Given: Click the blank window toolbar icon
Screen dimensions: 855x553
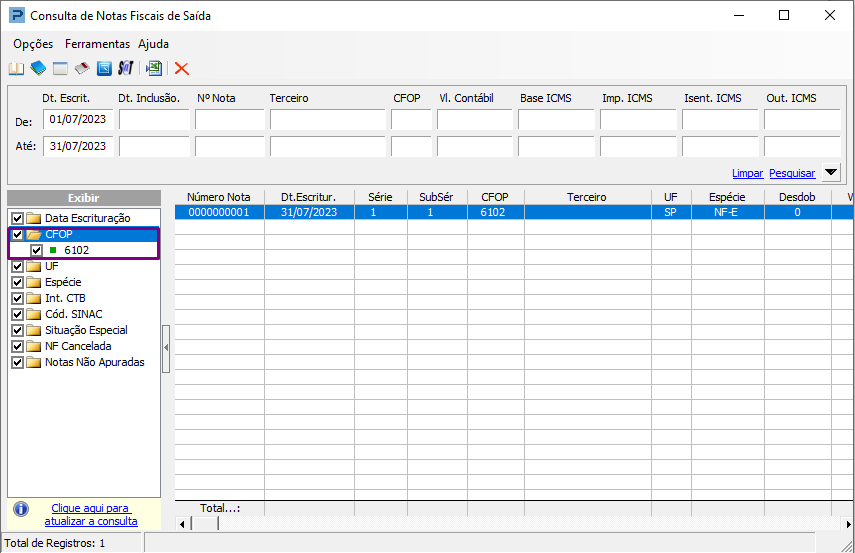Looking at the screenshot, I should 60,68.
